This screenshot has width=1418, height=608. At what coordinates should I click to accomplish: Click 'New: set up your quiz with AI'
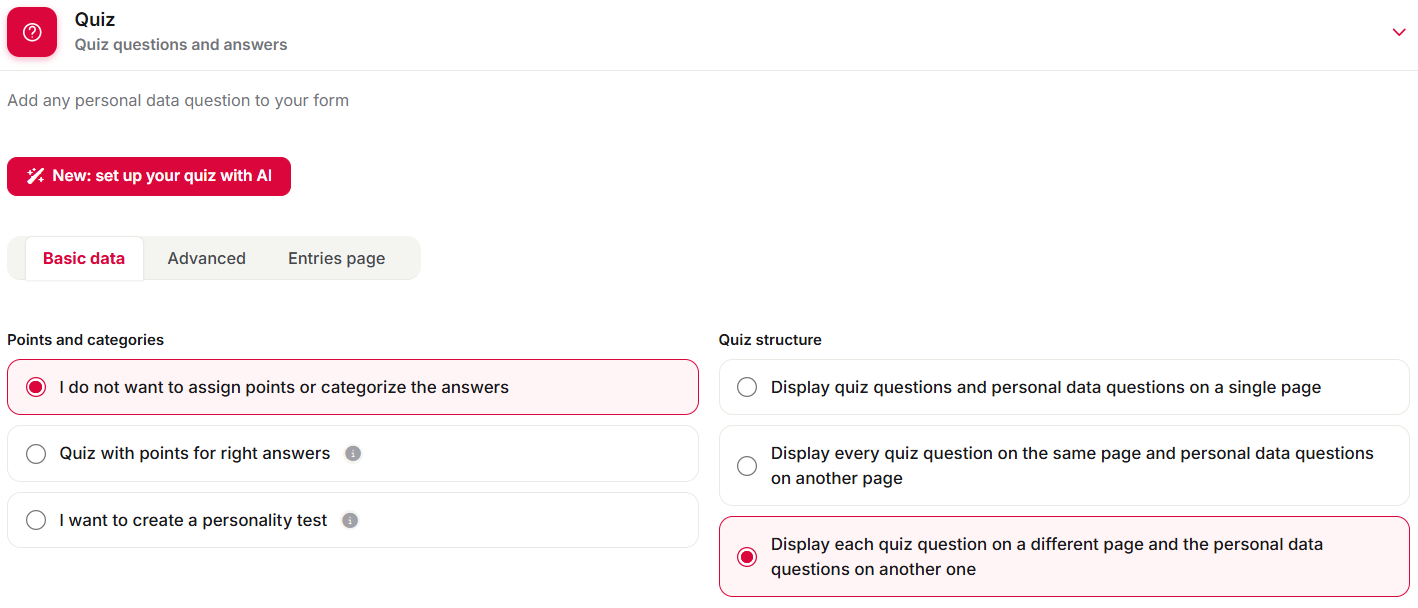[x=149, y=176]
